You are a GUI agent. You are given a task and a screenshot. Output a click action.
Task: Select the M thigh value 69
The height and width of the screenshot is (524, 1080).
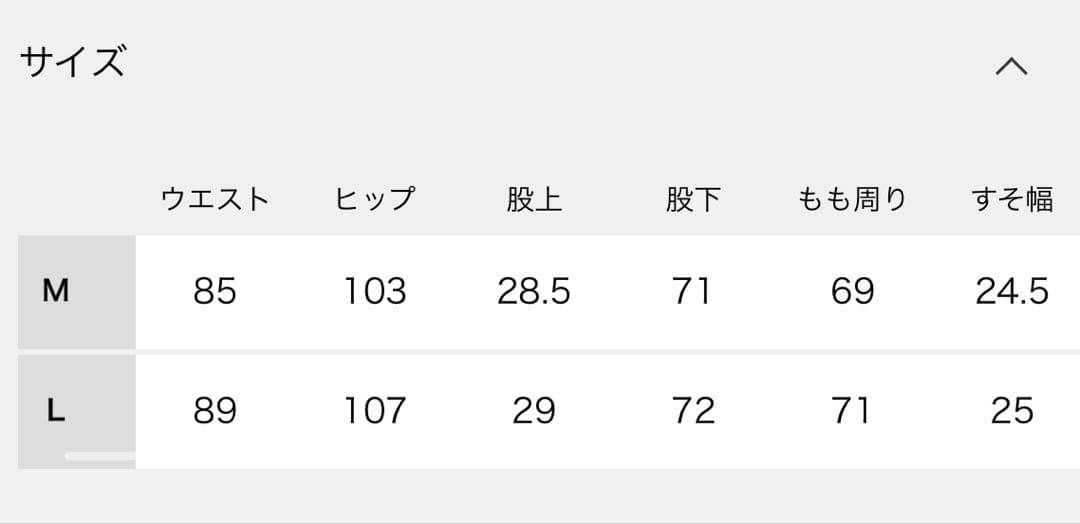point(852,291)
